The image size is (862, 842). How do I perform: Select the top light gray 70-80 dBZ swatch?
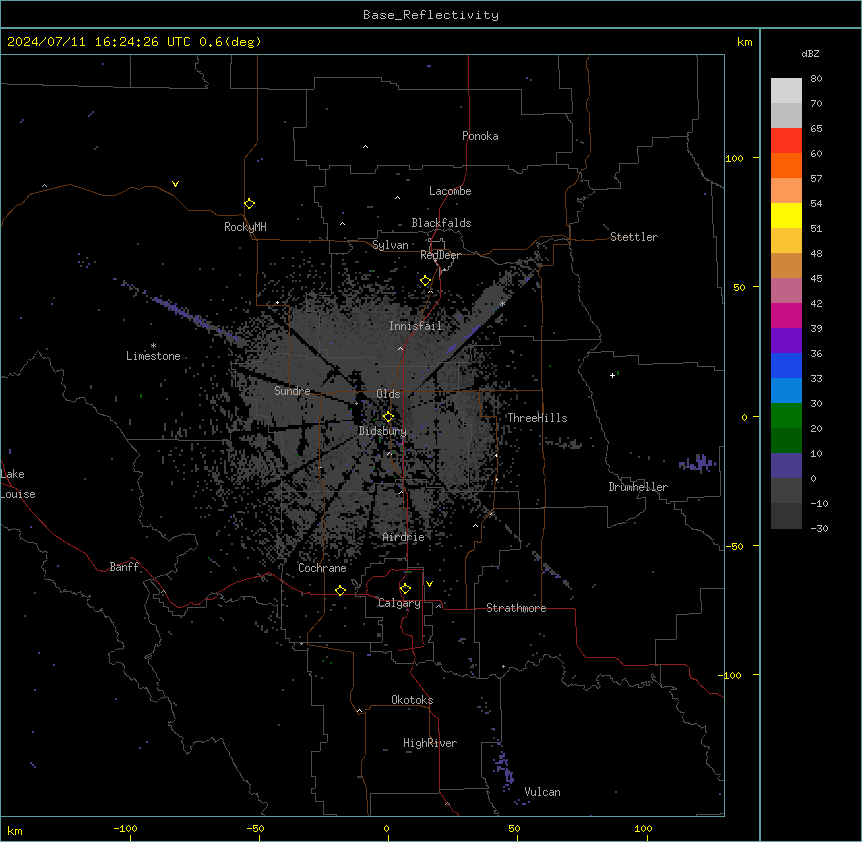[786, 91]
